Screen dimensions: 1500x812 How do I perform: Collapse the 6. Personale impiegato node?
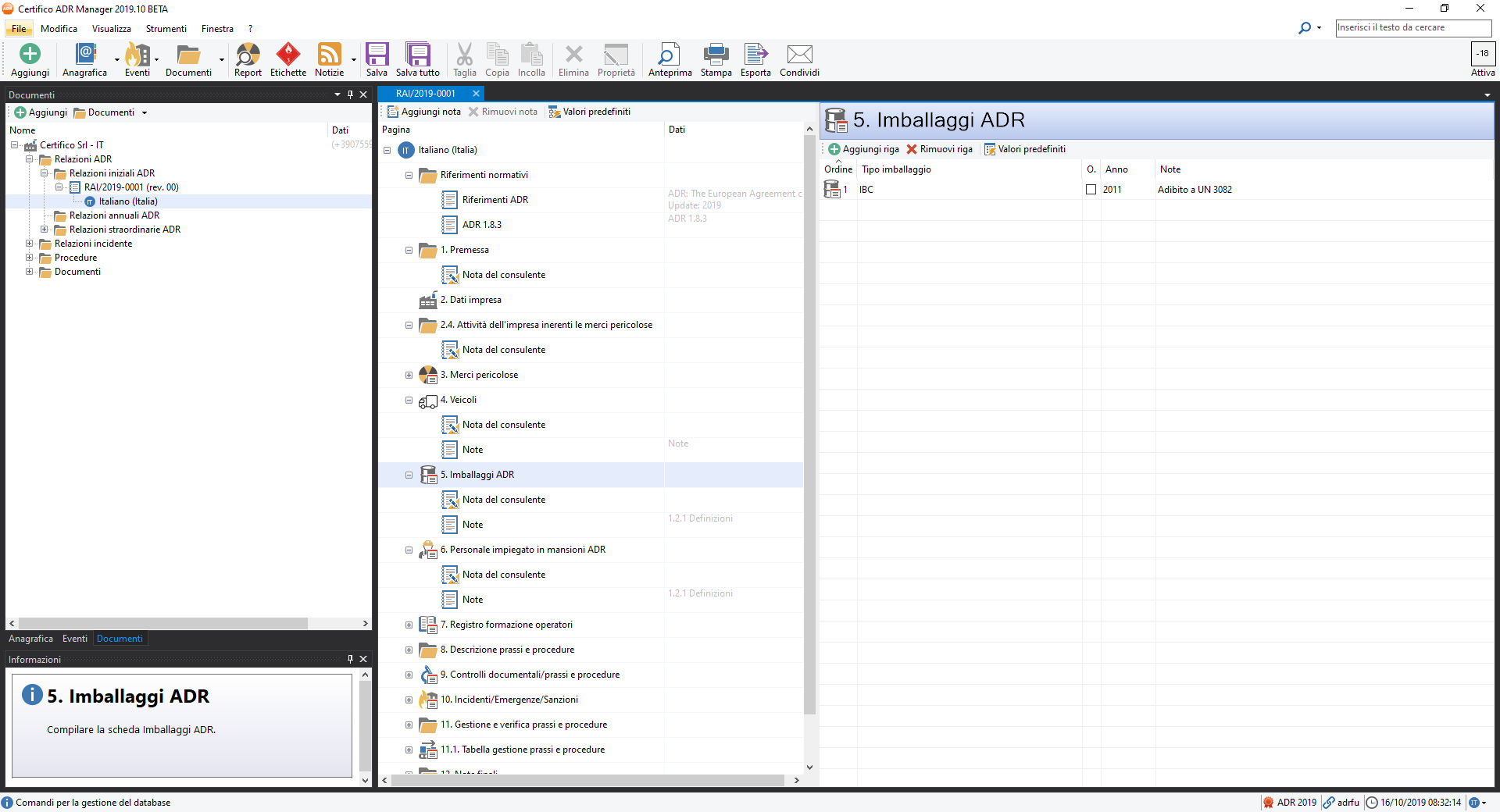[x=409, y=550]
